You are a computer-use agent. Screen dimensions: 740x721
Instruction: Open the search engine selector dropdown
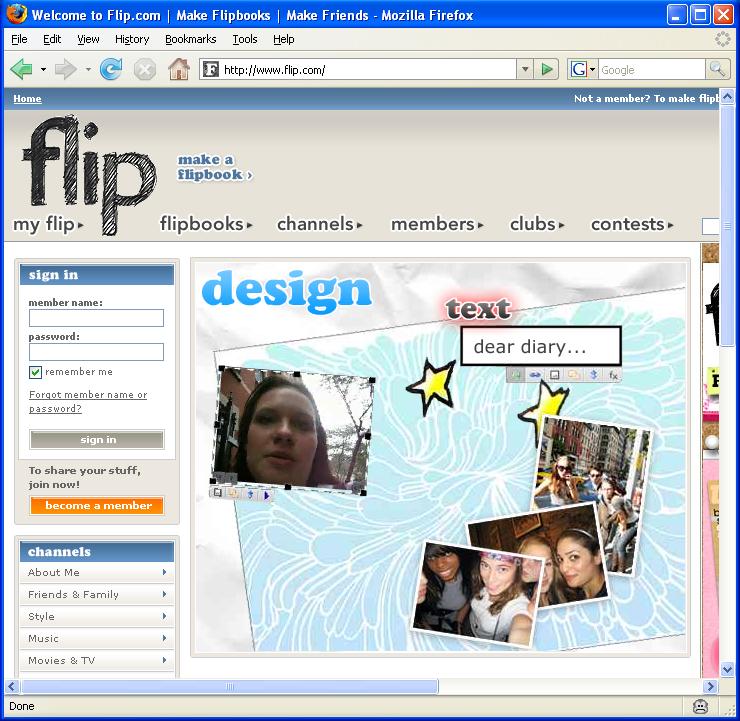(592, 70)
